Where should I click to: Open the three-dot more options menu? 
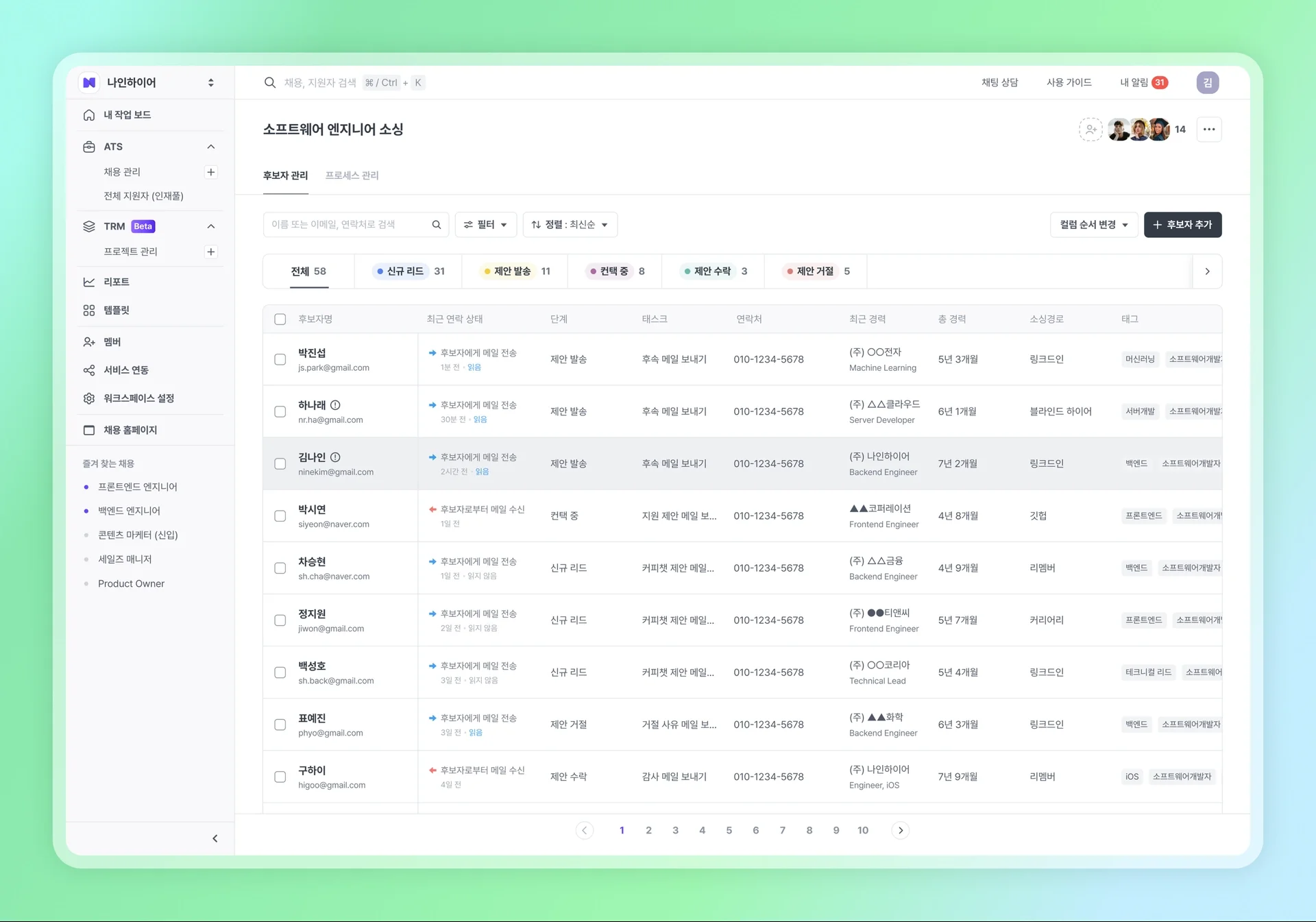[x=1209, y=129]
